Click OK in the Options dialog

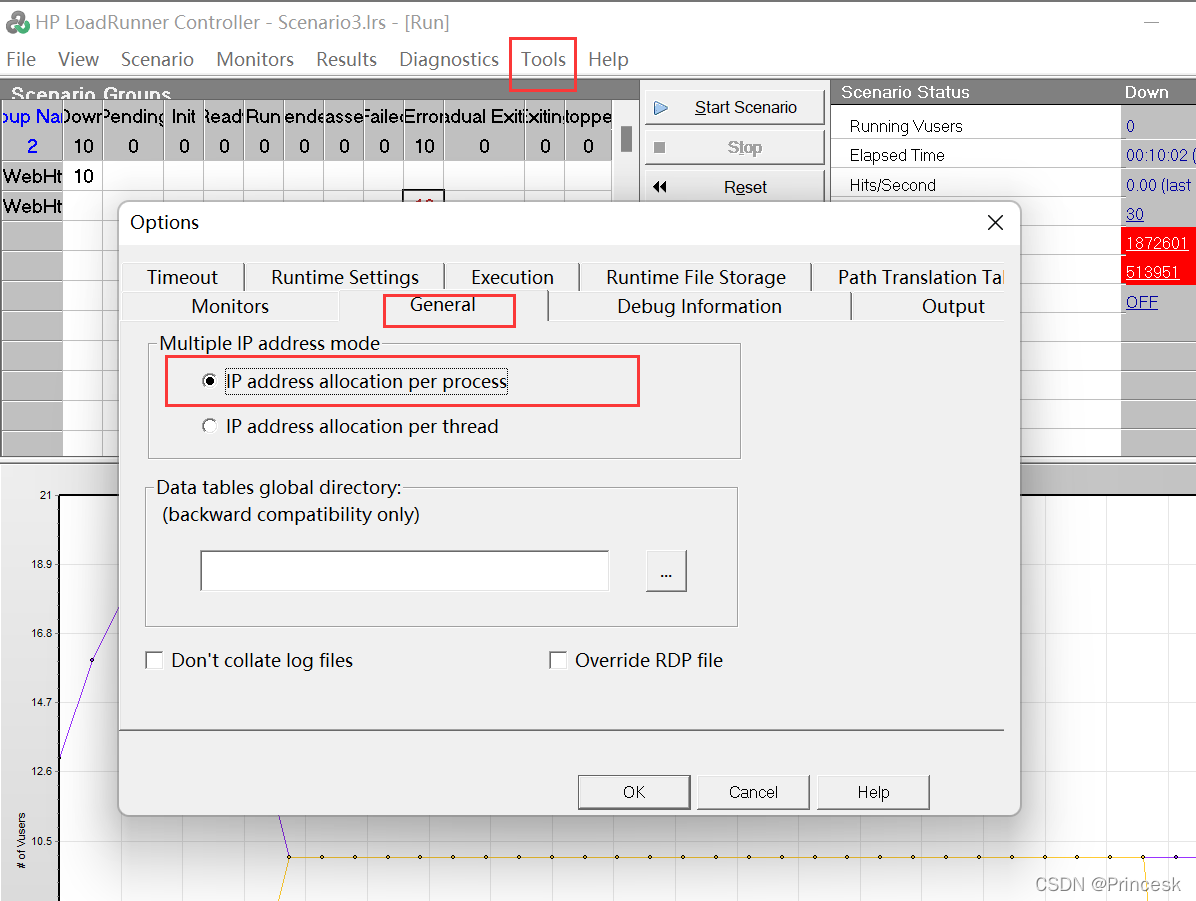[634, 792]
